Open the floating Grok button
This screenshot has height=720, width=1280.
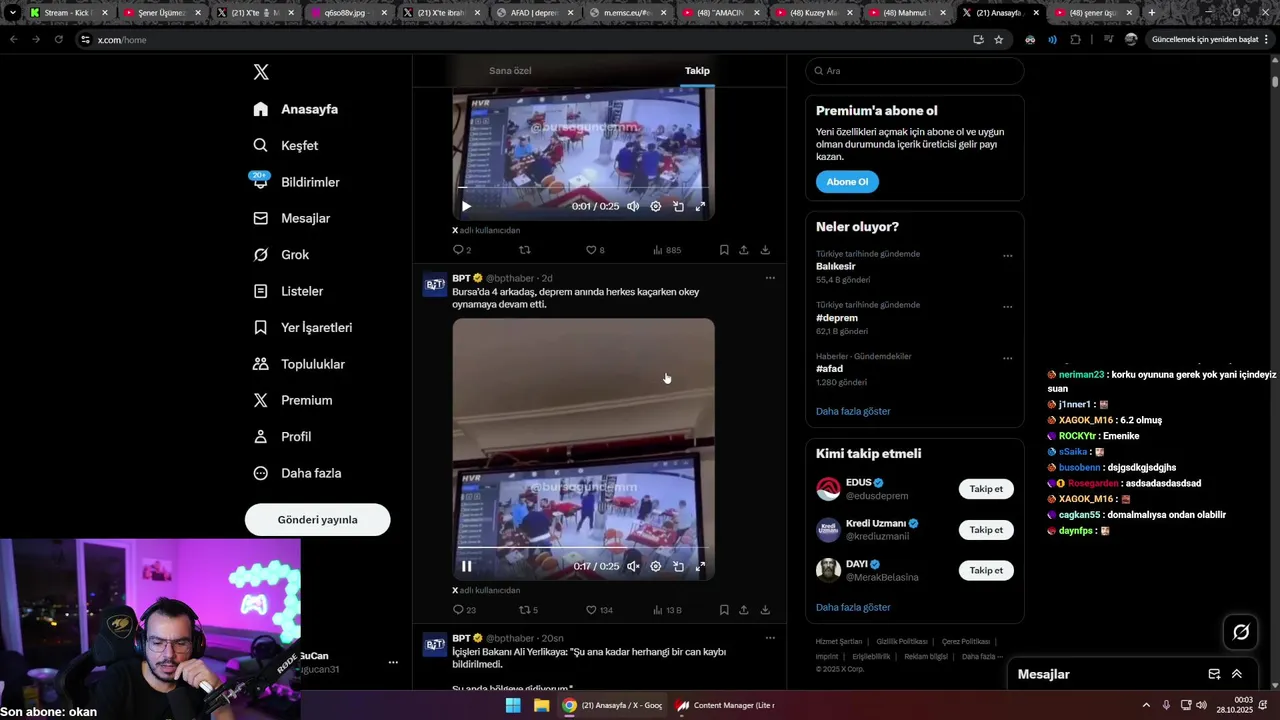(1241, 632)
